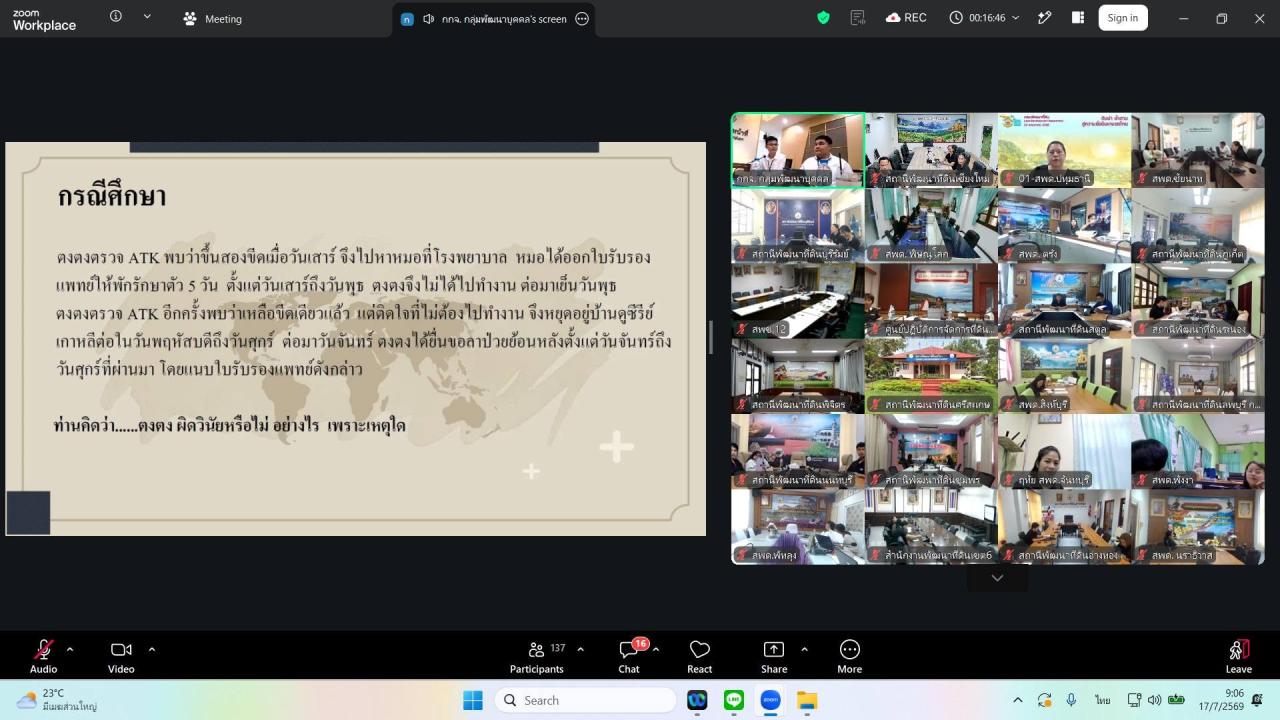
Task: Click the weather widget showing 23°C
Action: 57,700
